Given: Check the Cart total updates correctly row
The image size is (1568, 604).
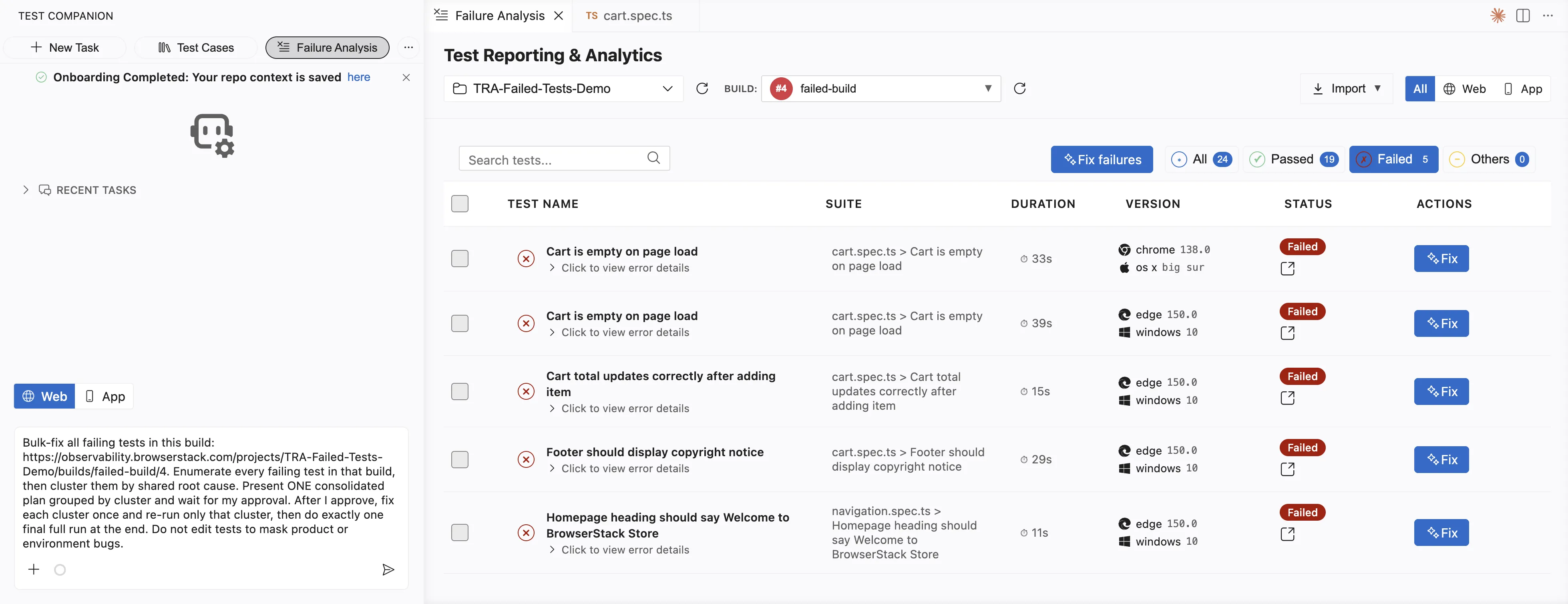Looking at the screenshot, I should (460, 391).
